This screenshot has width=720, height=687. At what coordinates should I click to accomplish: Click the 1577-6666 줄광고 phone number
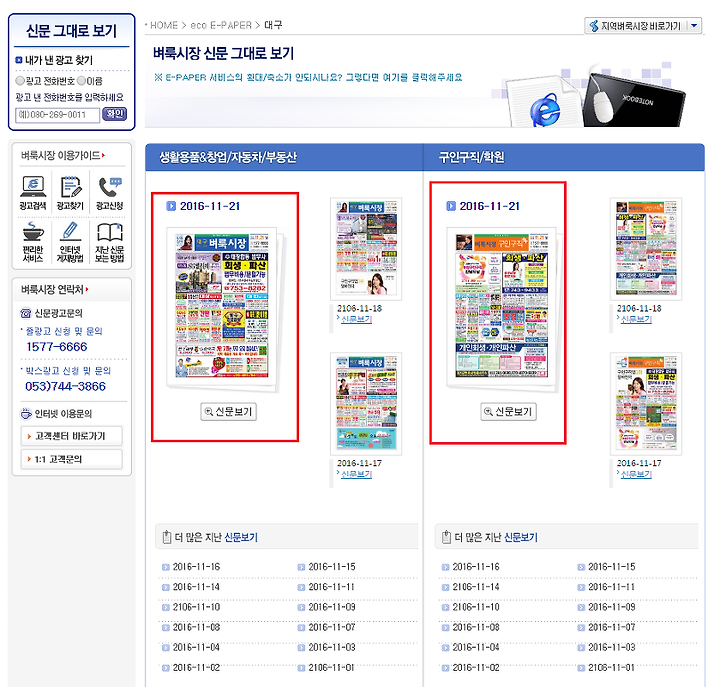pos(56,347)
